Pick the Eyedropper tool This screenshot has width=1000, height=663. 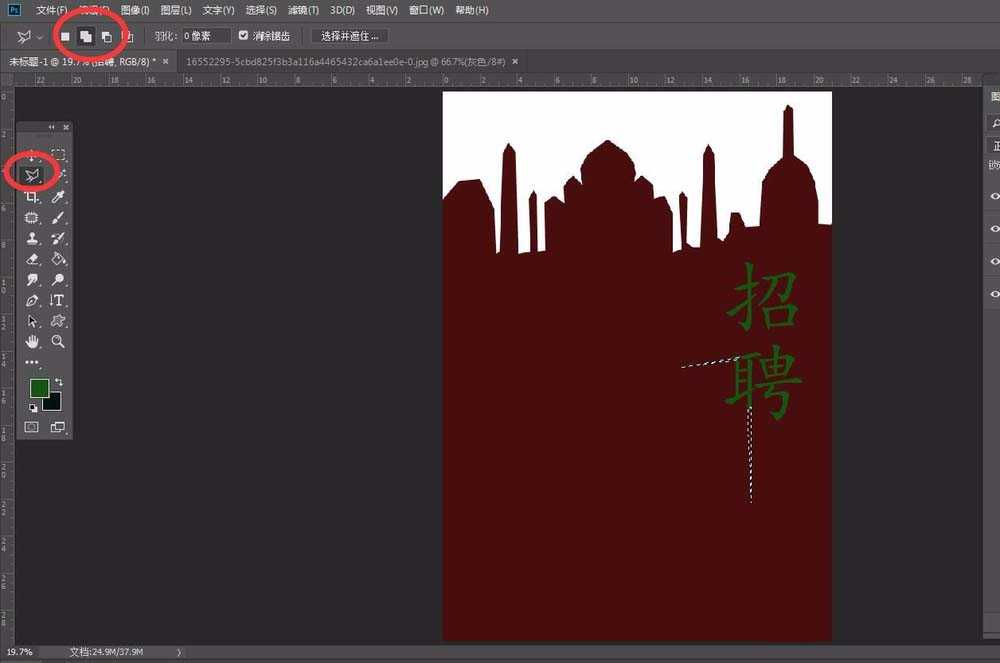pos(58,197)
